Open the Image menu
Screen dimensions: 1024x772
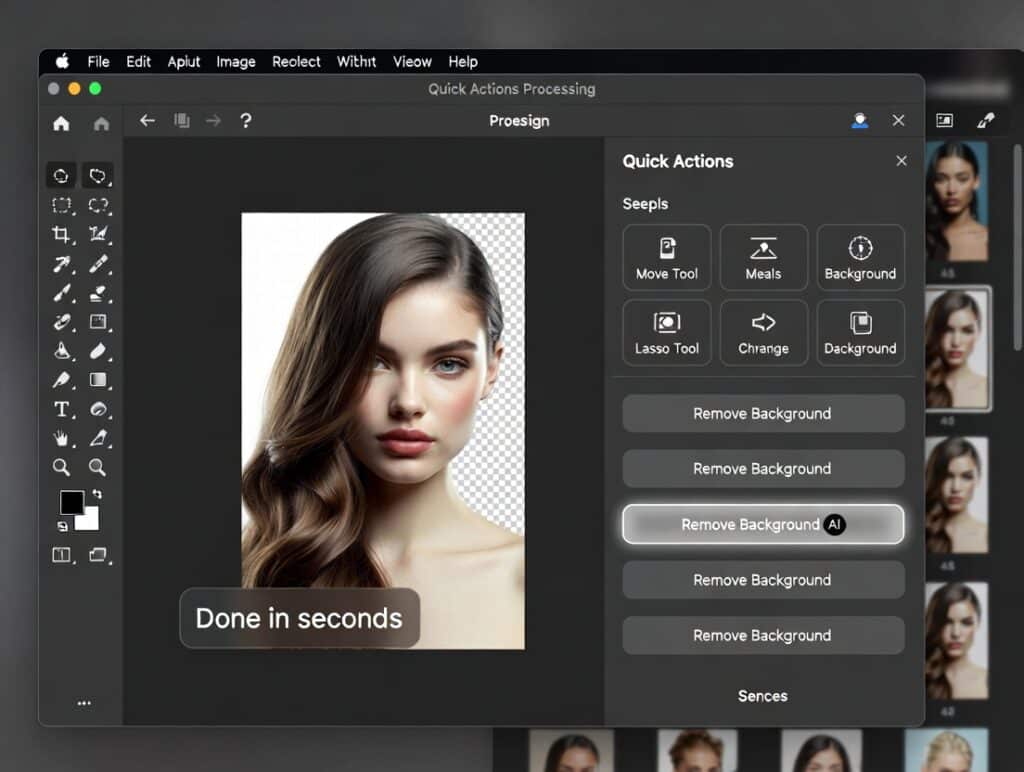tap(236, 61)
